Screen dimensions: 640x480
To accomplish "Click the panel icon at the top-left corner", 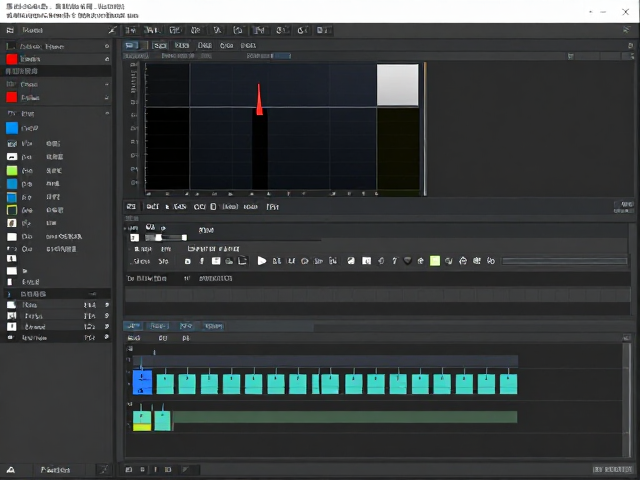I will click(10, 30).
